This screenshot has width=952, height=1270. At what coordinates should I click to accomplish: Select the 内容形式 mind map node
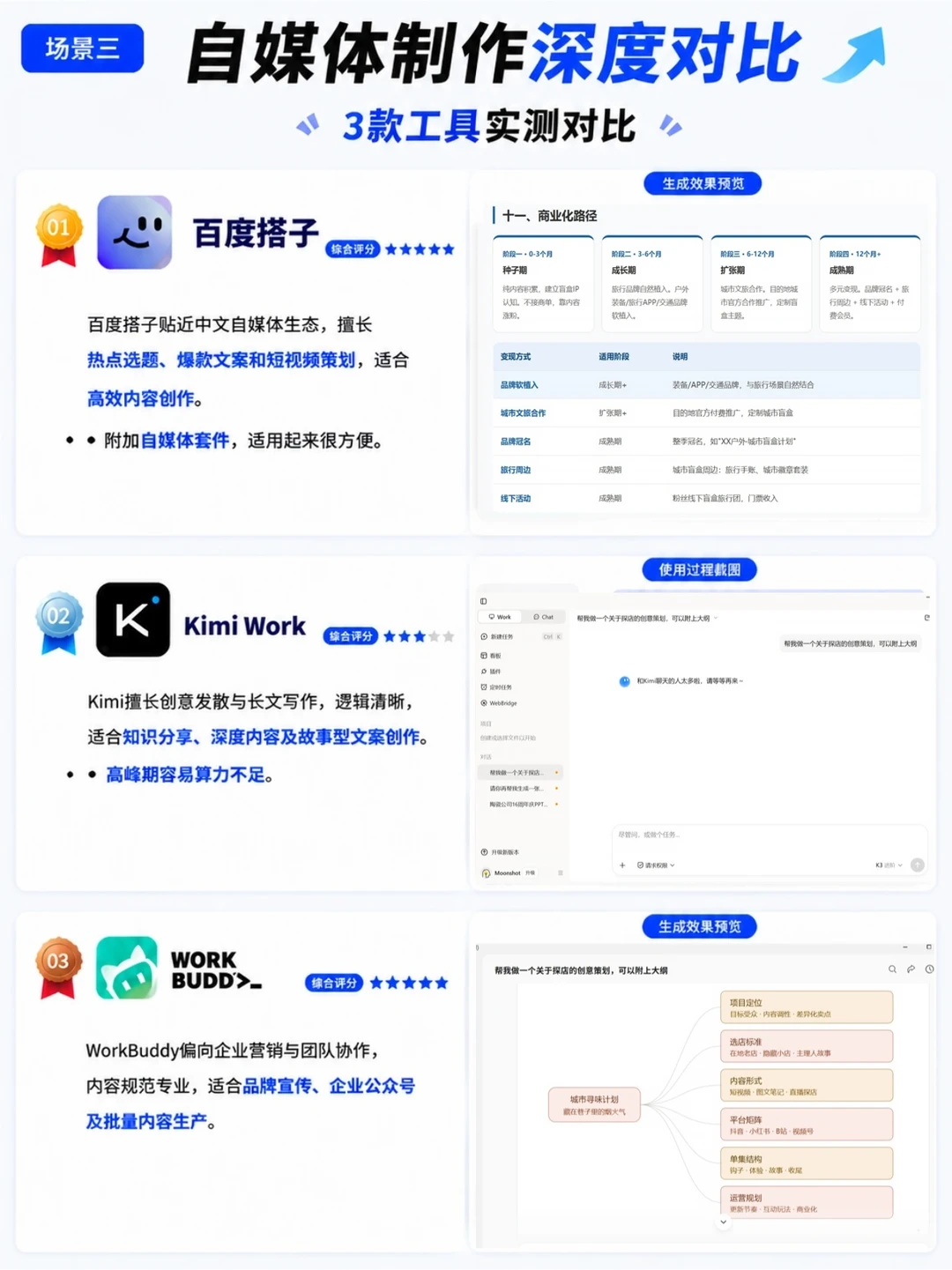[807, 1085]
